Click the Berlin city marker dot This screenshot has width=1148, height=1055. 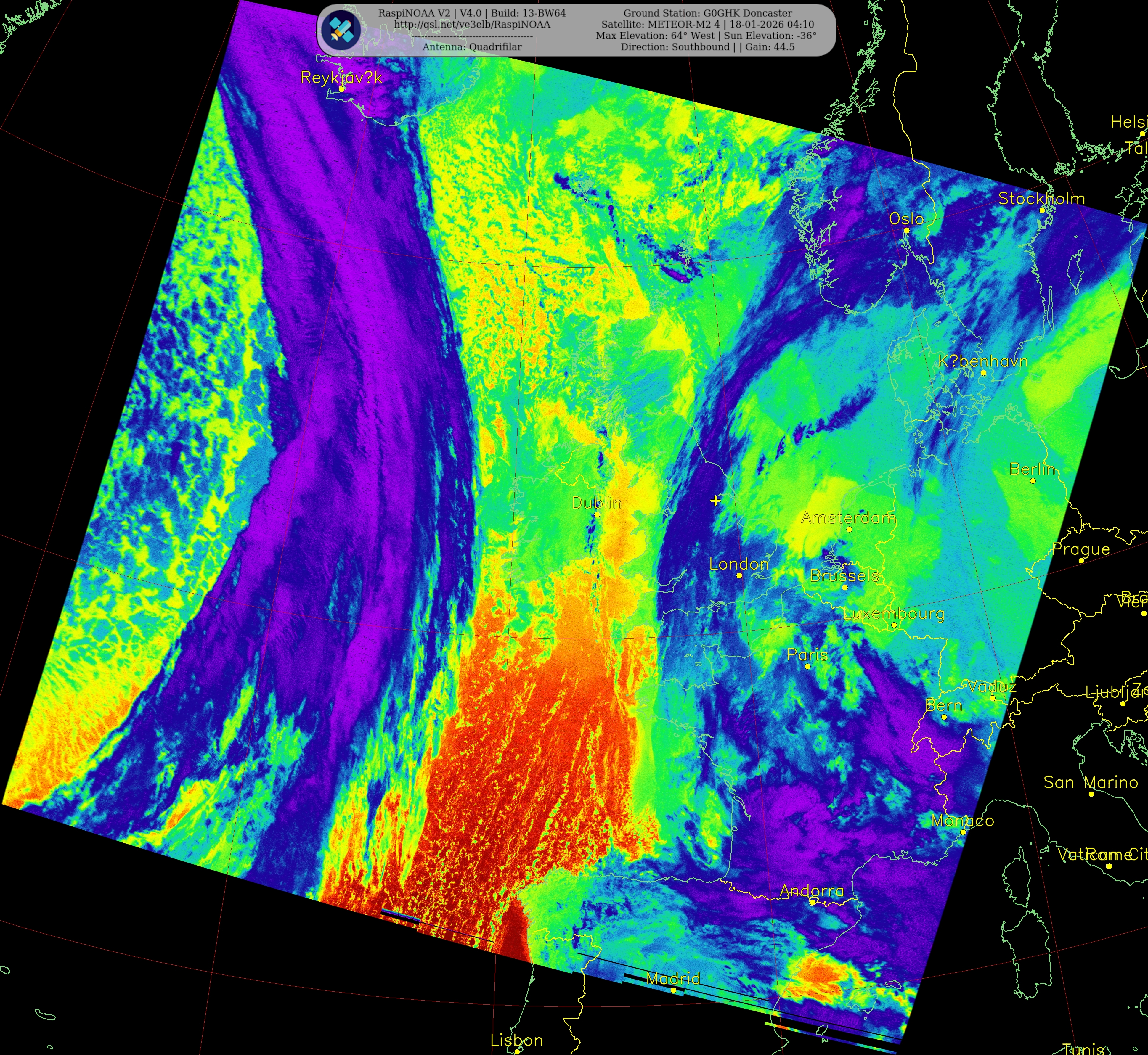click(1033, 481)
